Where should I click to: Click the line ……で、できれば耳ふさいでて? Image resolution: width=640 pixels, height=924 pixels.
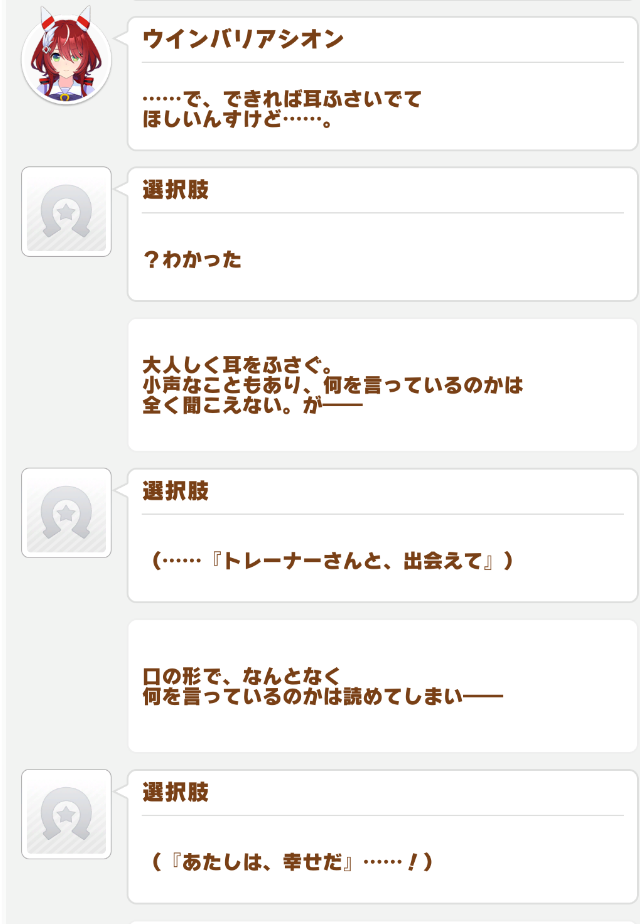tap(282, 98)
